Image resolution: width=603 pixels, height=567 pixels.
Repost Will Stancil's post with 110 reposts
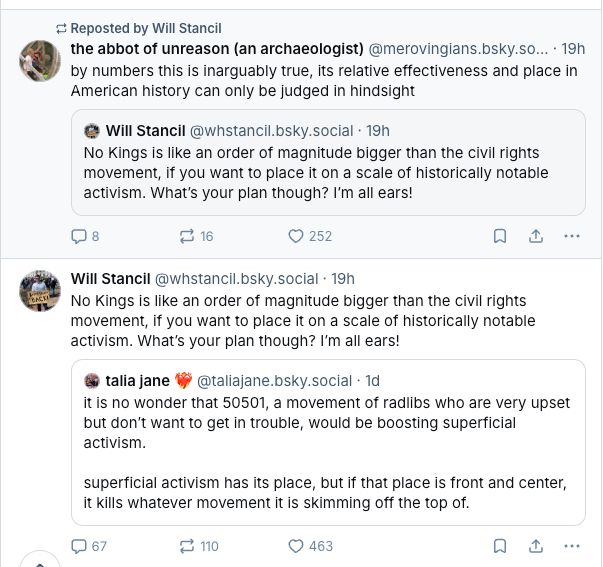tap(187, 546)
